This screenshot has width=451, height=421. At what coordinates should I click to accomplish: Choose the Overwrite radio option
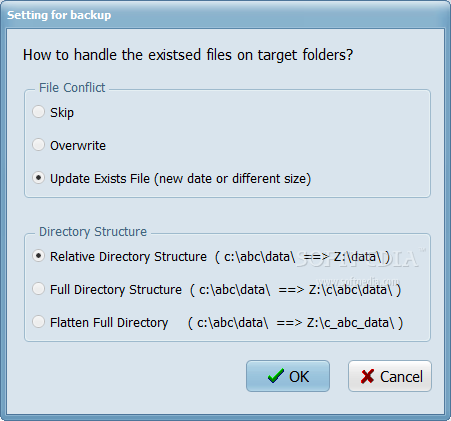tap(38, 145)
